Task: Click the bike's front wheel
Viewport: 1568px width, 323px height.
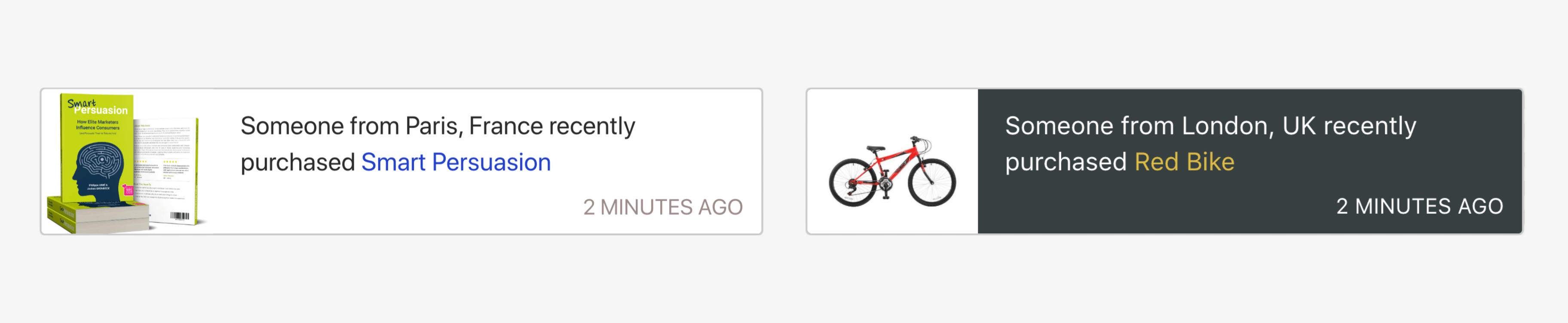Action: point(932,181)
